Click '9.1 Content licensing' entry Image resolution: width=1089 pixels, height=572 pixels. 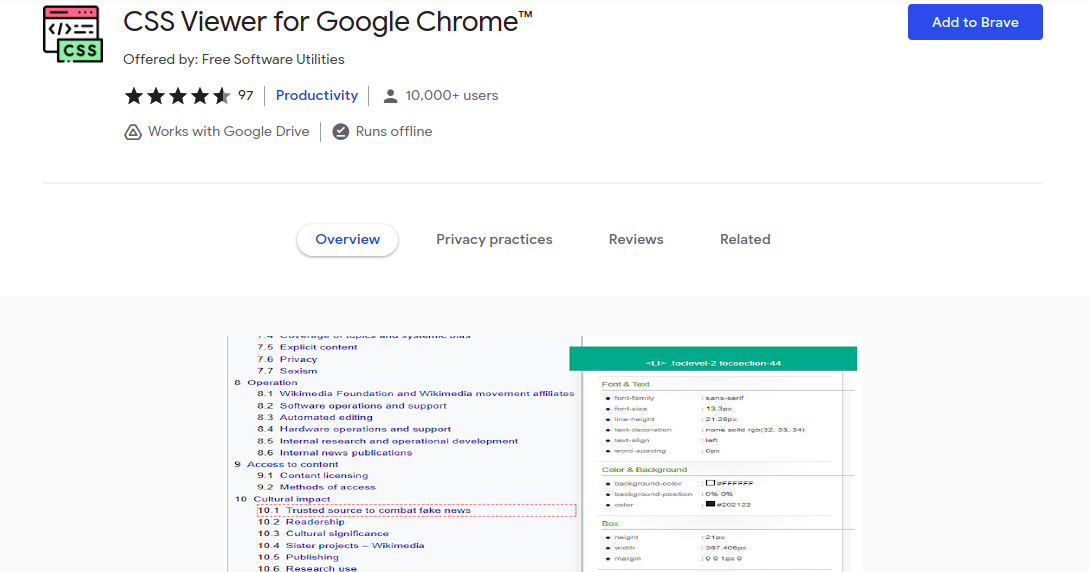(313, 476)
